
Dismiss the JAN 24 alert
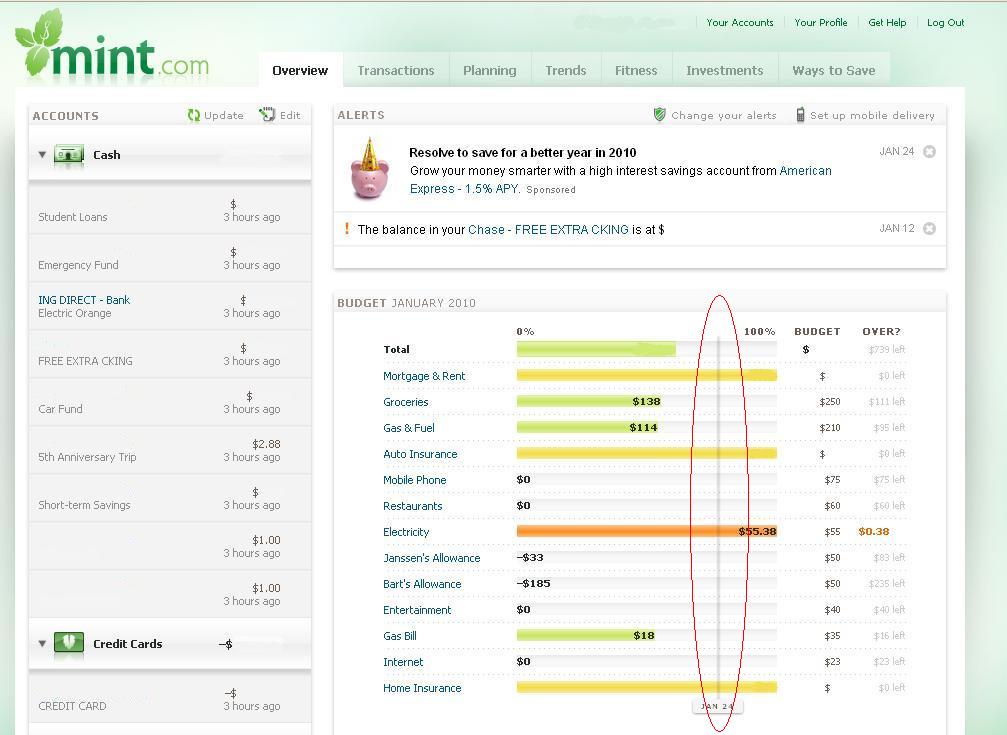point(929,152)
